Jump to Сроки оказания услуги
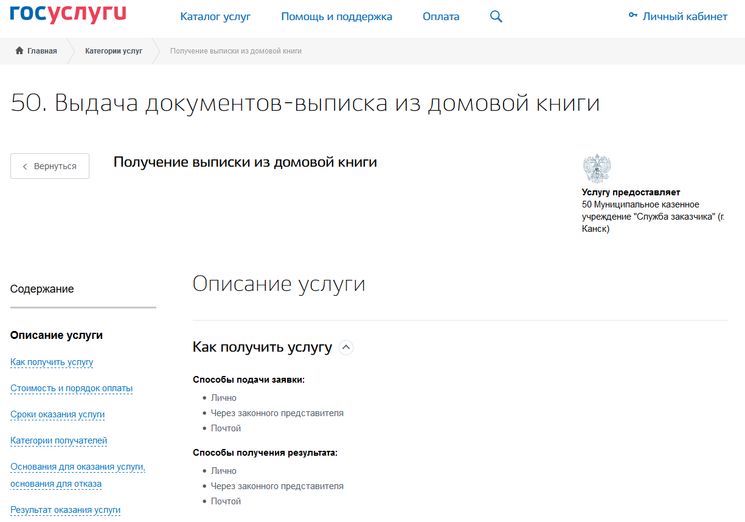The width and height of the screenshot is (745, 522). [57, 414]
